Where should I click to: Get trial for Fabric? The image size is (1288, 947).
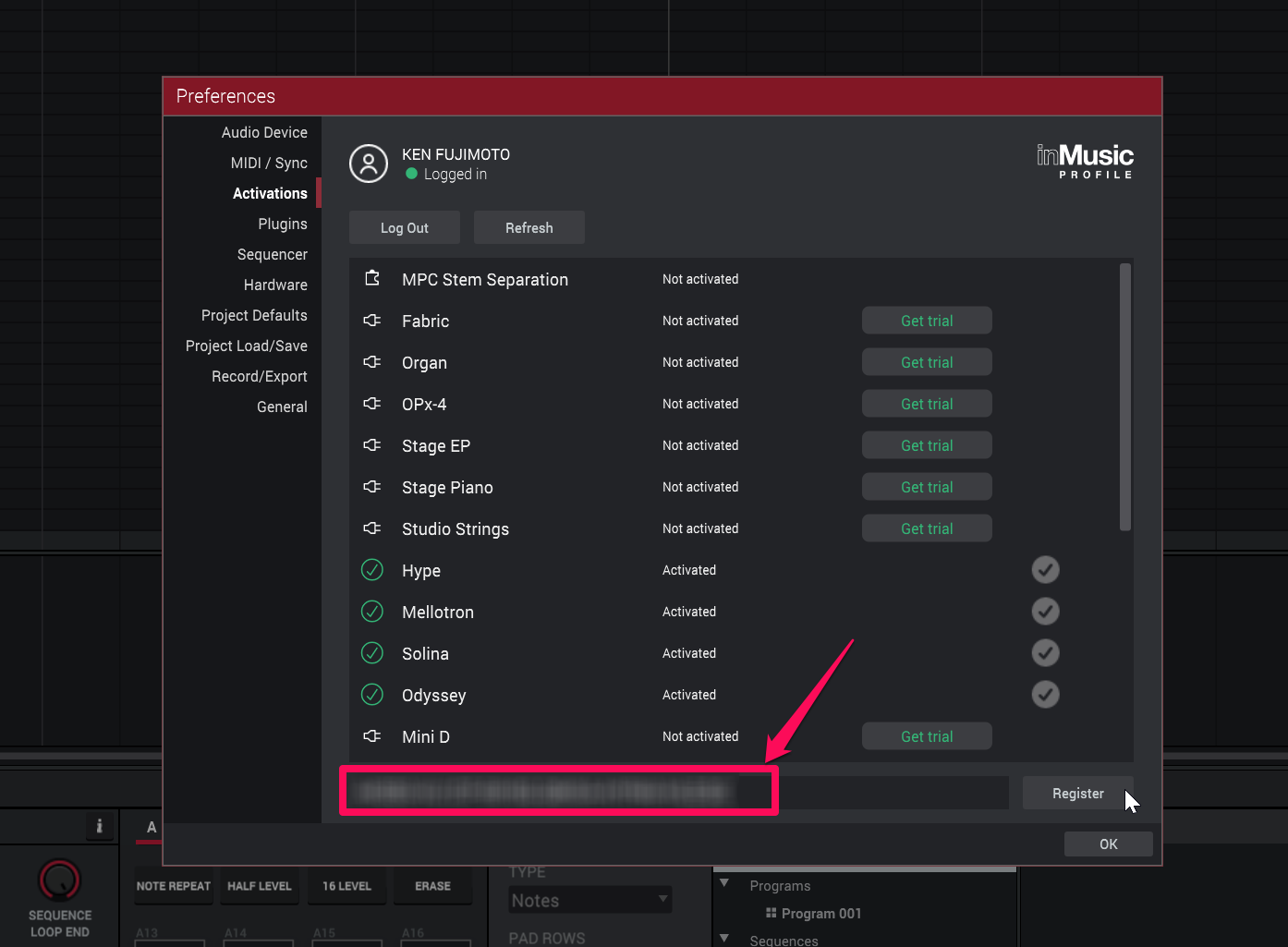point(927,321)
